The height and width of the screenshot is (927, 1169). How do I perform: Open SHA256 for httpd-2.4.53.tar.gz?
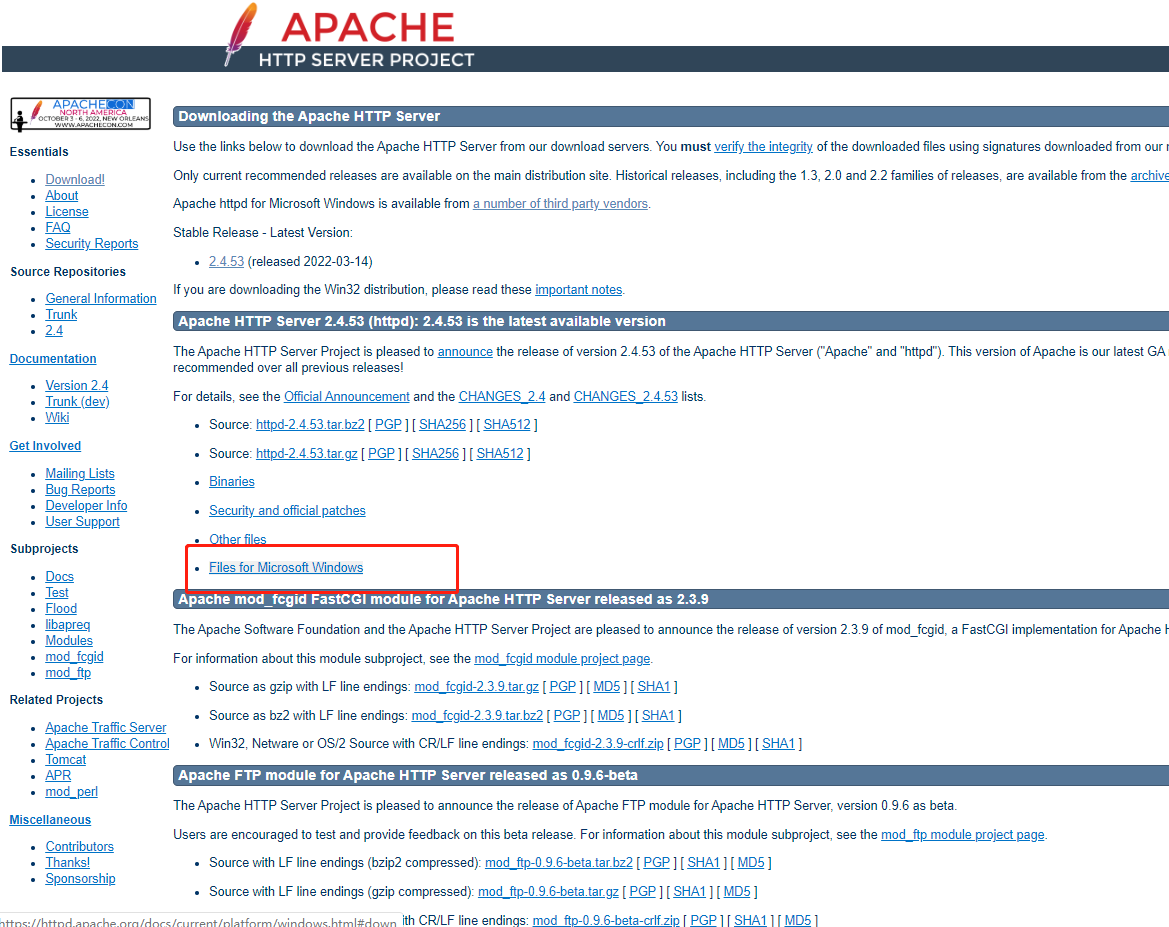tap(435, 453)
